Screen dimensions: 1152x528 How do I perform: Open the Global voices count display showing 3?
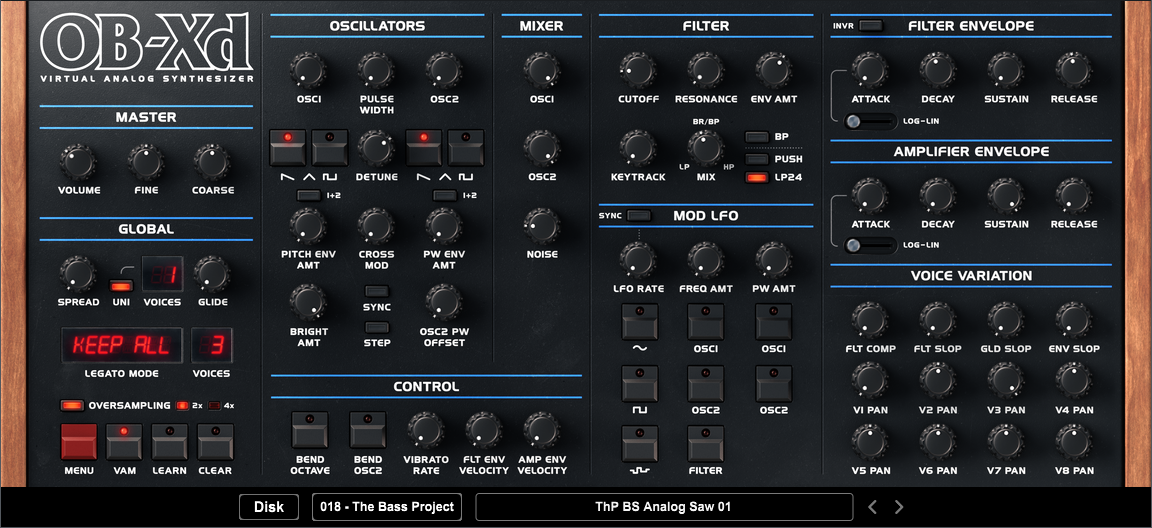tap(212, 345)
